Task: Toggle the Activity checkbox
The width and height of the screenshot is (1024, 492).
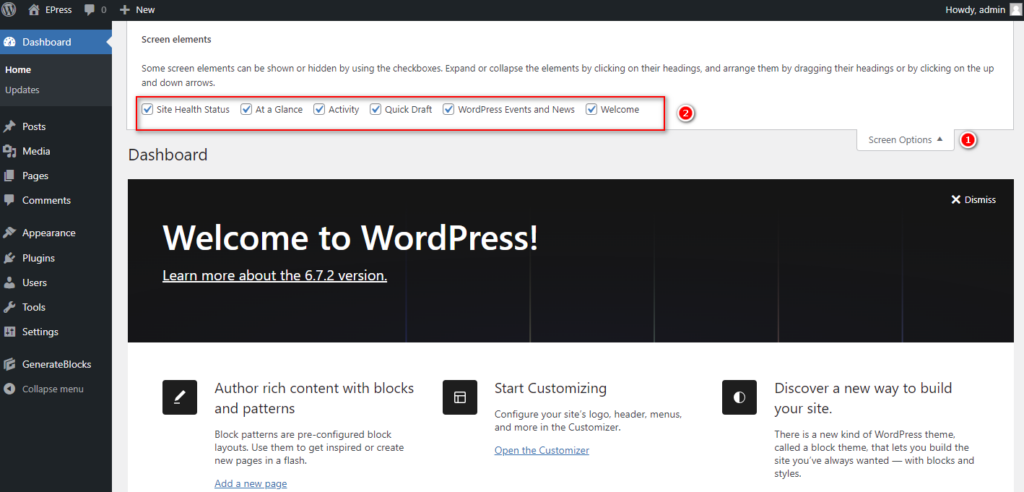Action: (x=319, y=109)
